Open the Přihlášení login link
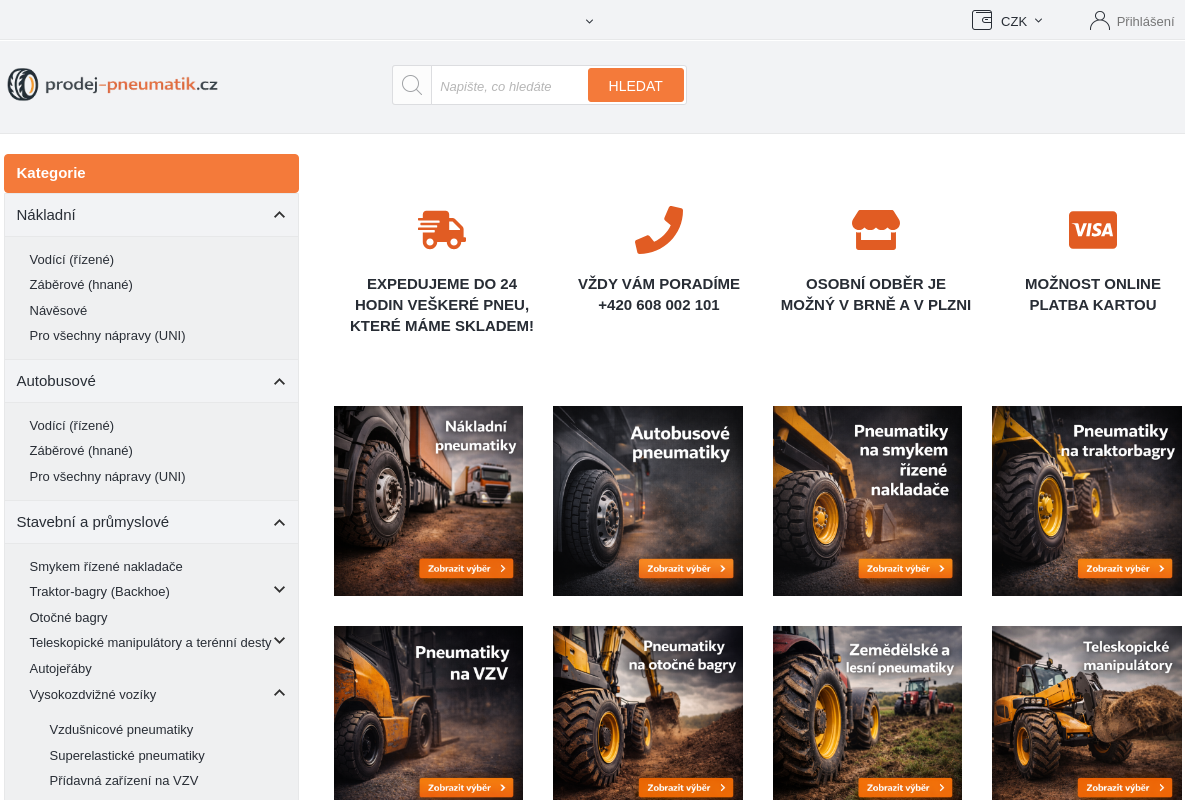The width and height of the screenshot is (1200, 800). click(1145, 21)
